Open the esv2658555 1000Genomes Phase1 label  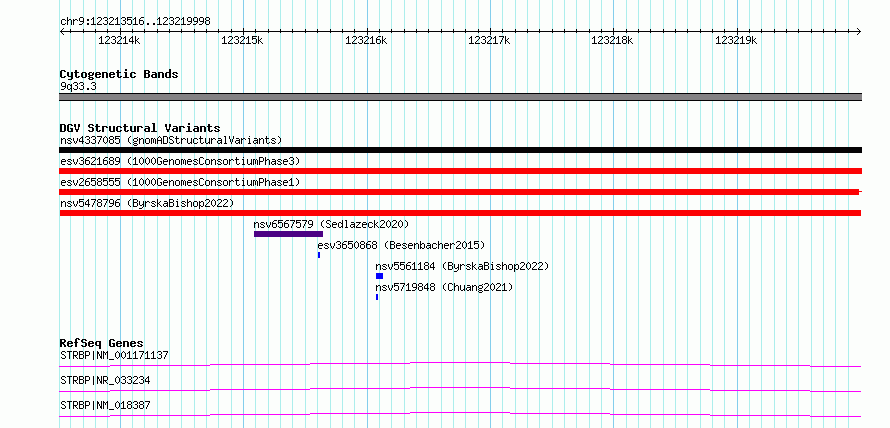[x=180, y=182]
